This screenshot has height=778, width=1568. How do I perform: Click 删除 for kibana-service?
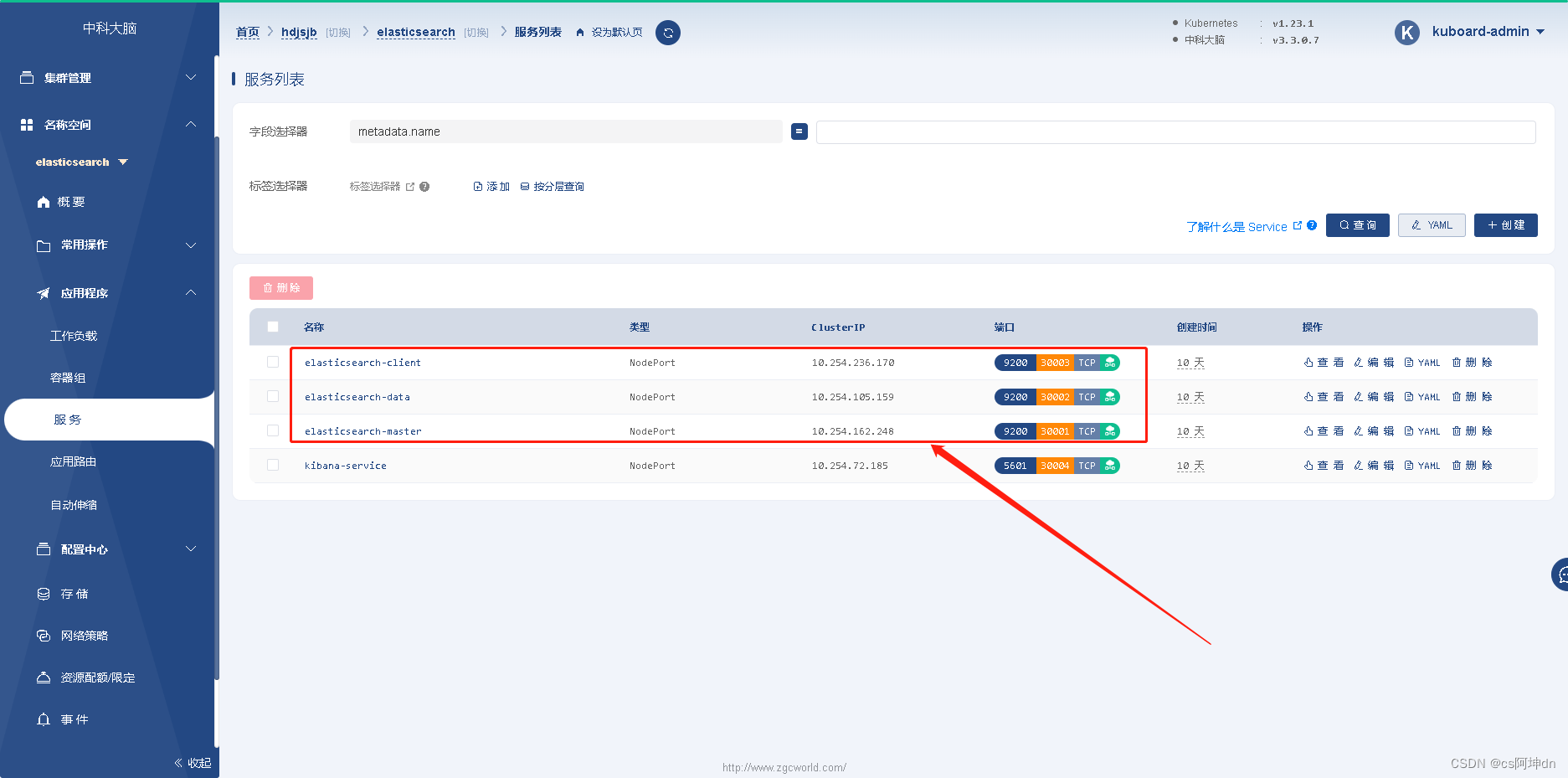[x=1472, y=466]
